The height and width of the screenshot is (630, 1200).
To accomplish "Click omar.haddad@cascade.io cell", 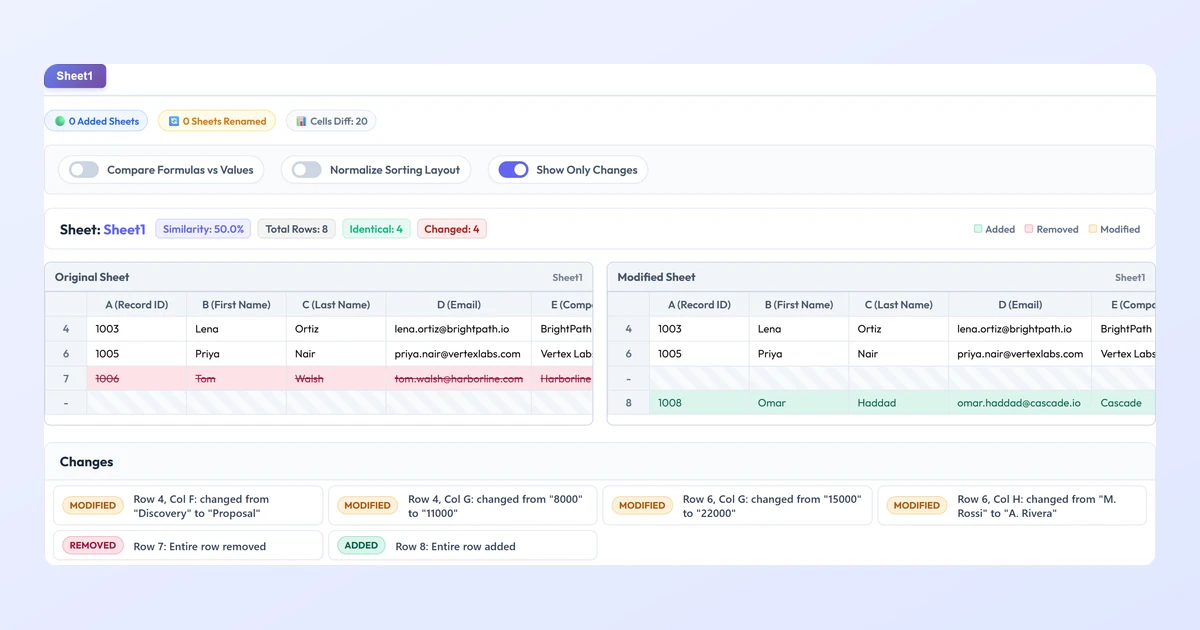I will pyautogui.click(x=1020, y=403).
